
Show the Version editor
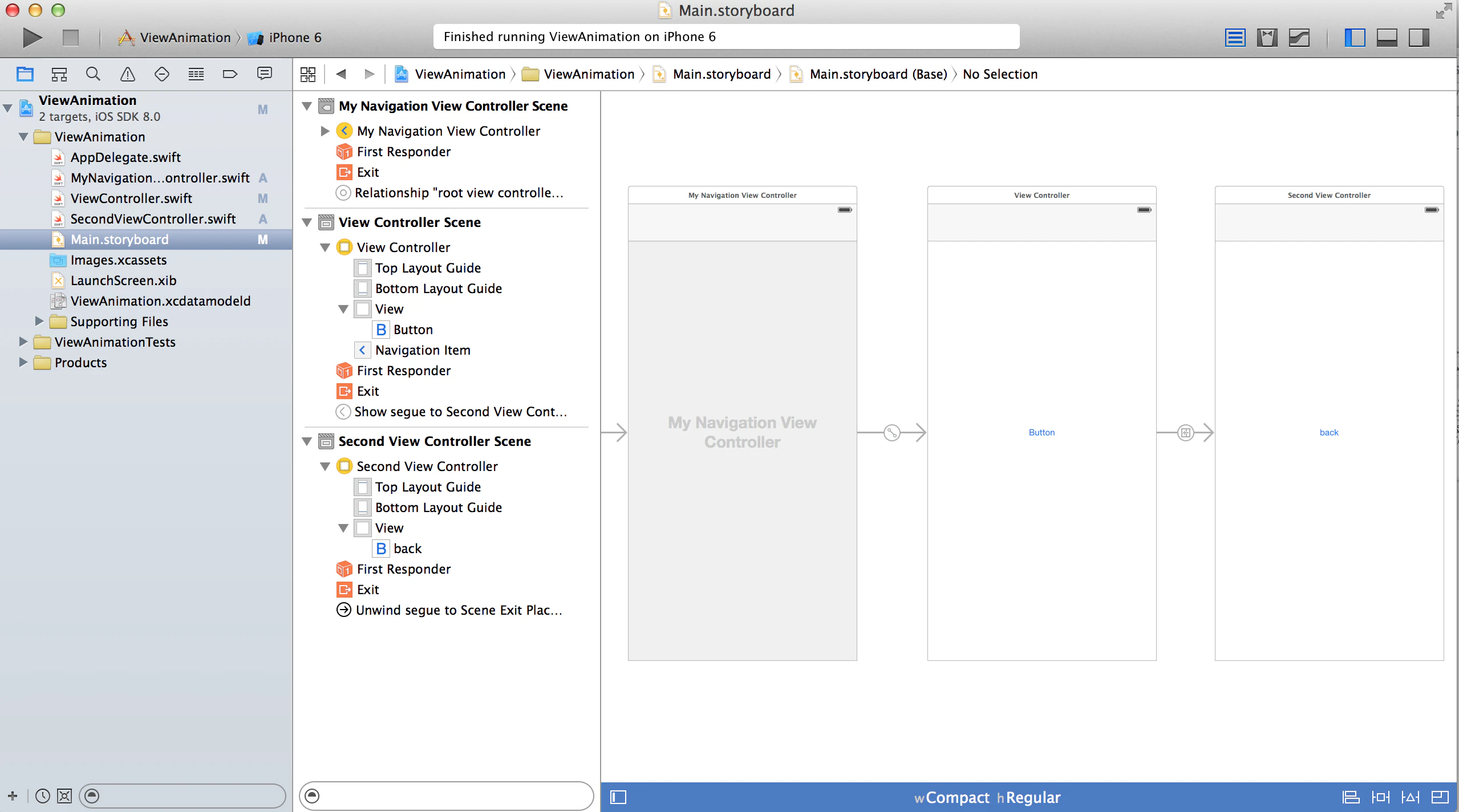(x=1299, y=38)
